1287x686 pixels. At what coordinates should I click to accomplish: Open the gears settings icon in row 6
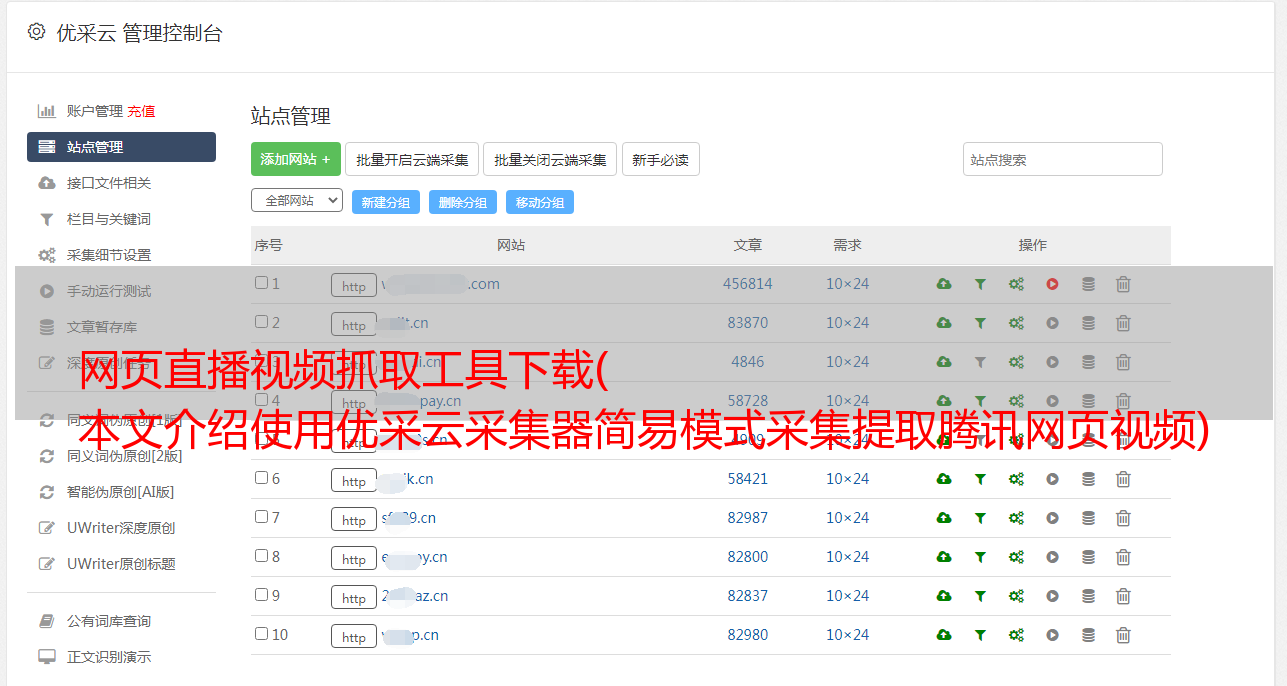(x=1016, y=479)
